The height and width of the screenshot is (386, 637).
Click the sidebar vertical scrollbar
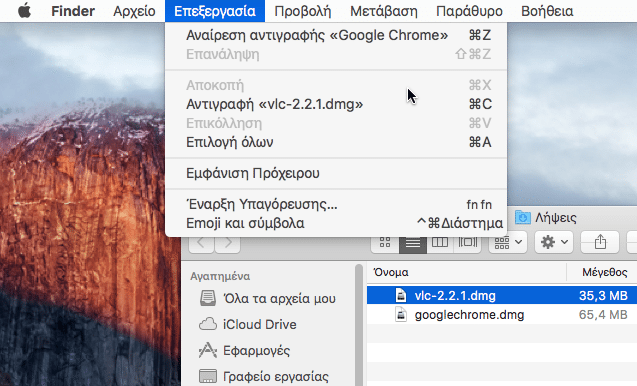[359, 325]
